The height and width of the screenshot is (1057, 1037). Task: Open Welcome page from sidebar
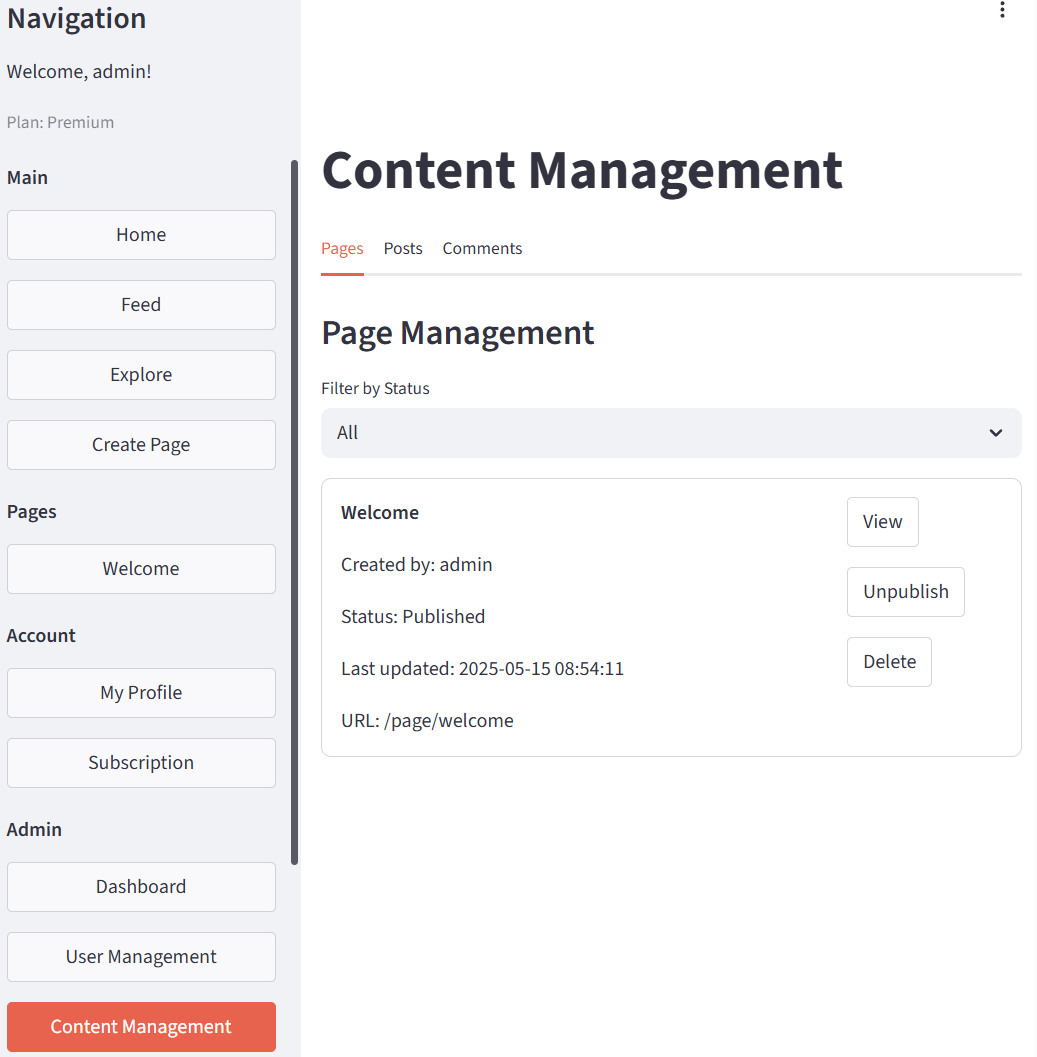(141, 569)
